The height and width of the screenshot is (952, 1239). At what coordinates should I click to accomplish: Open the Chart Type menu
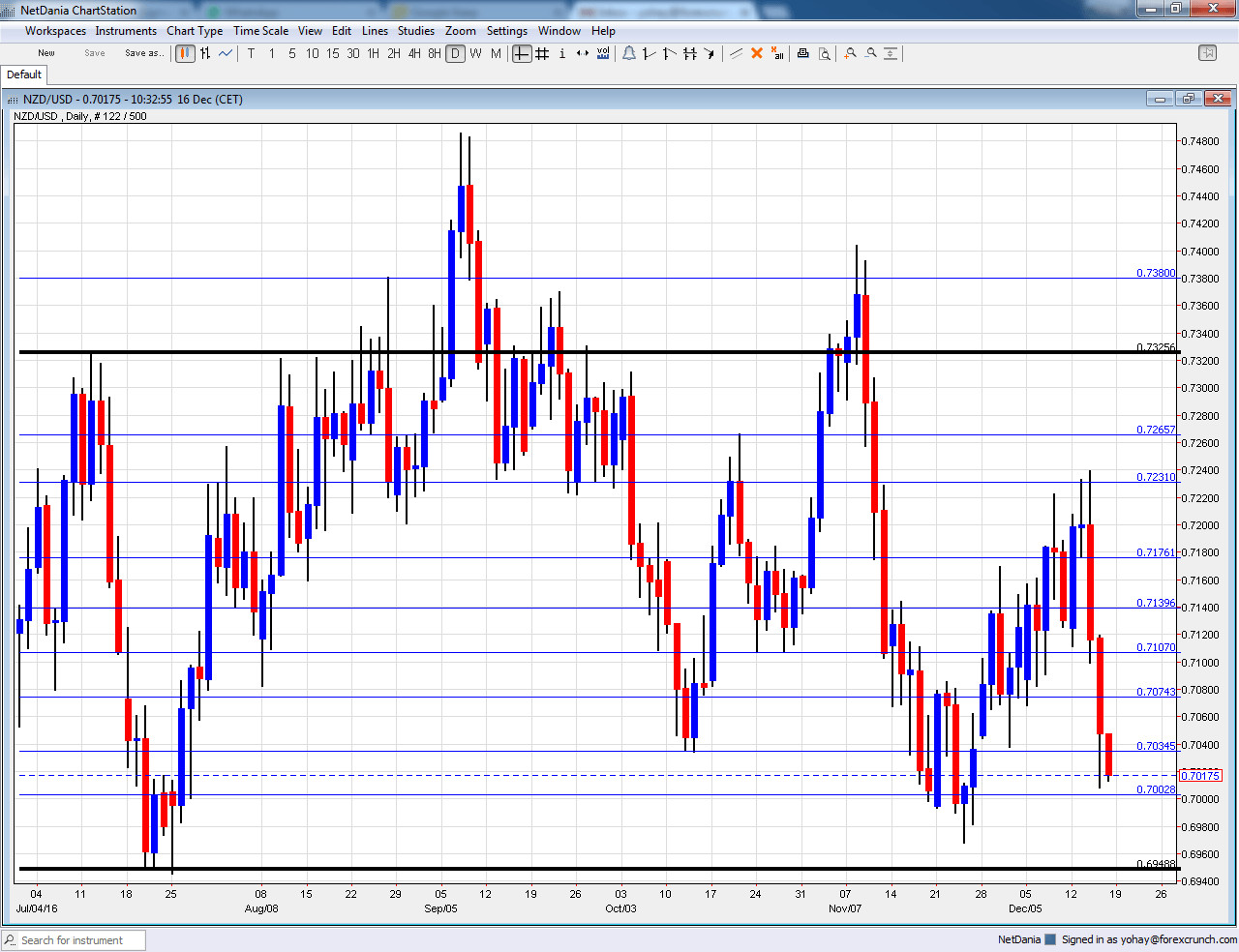(195, 31)
